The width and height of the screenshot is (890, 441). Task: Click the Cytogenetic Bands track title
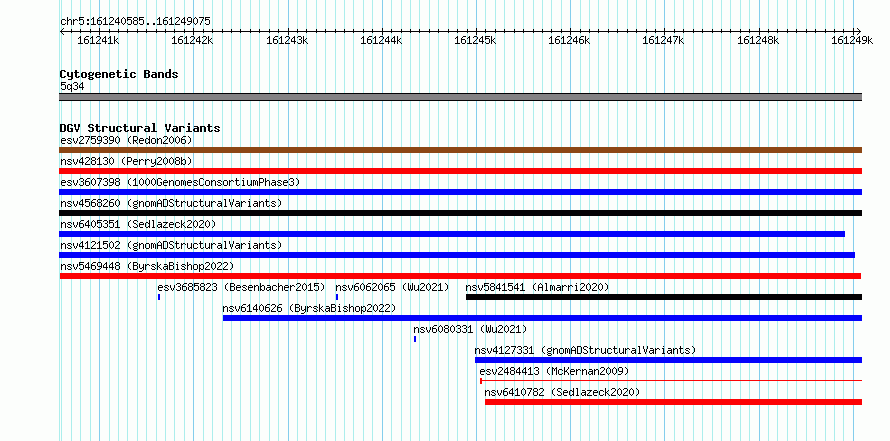coord(119,74)
